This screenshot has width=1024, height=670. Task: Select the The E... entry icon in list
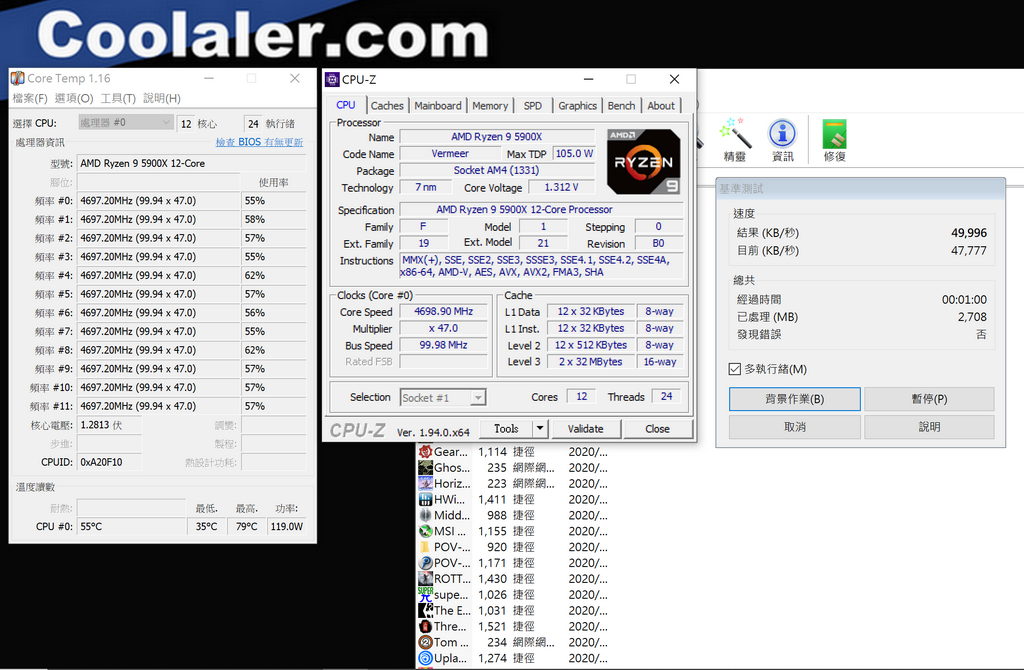click(x=425, y=611)
